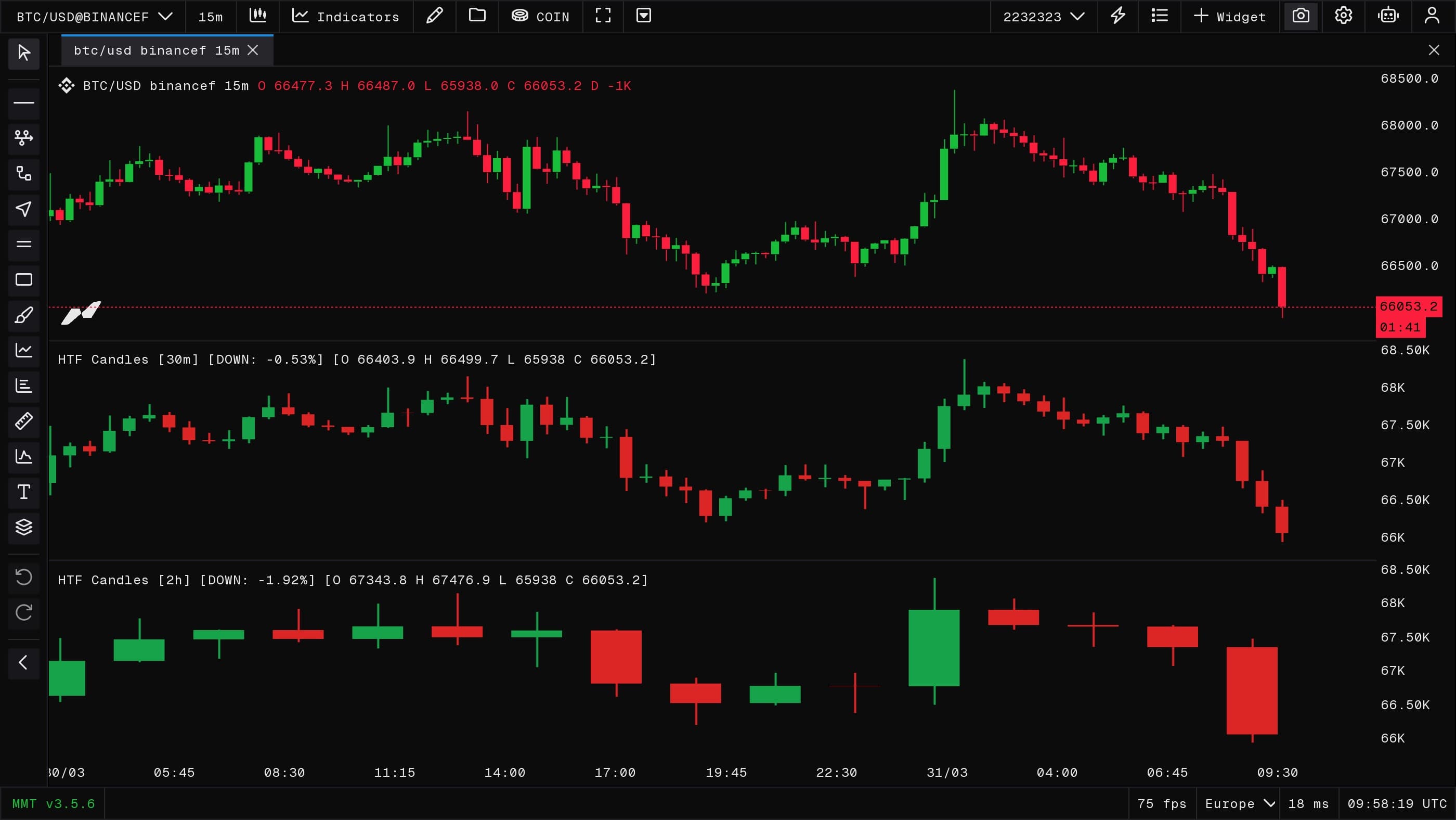The width and height of the screenshot is (1456, 820).
Task: Close the btc/usd binancef 15m tab
Action: pyautogui.click(x=253, y=50)
